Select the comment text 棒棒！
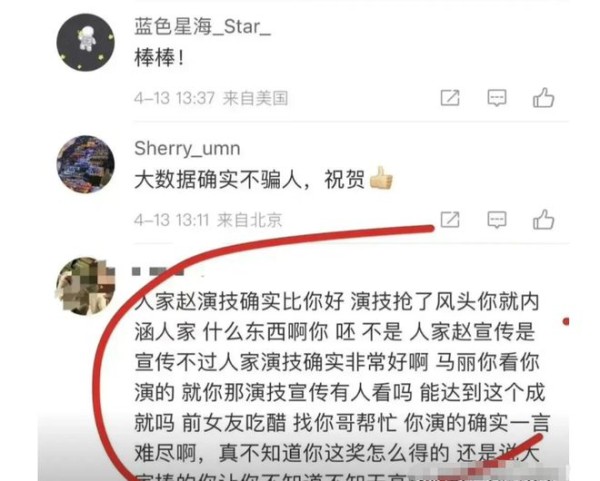This screenshot has height=481, width=600. tap(159, 58)
